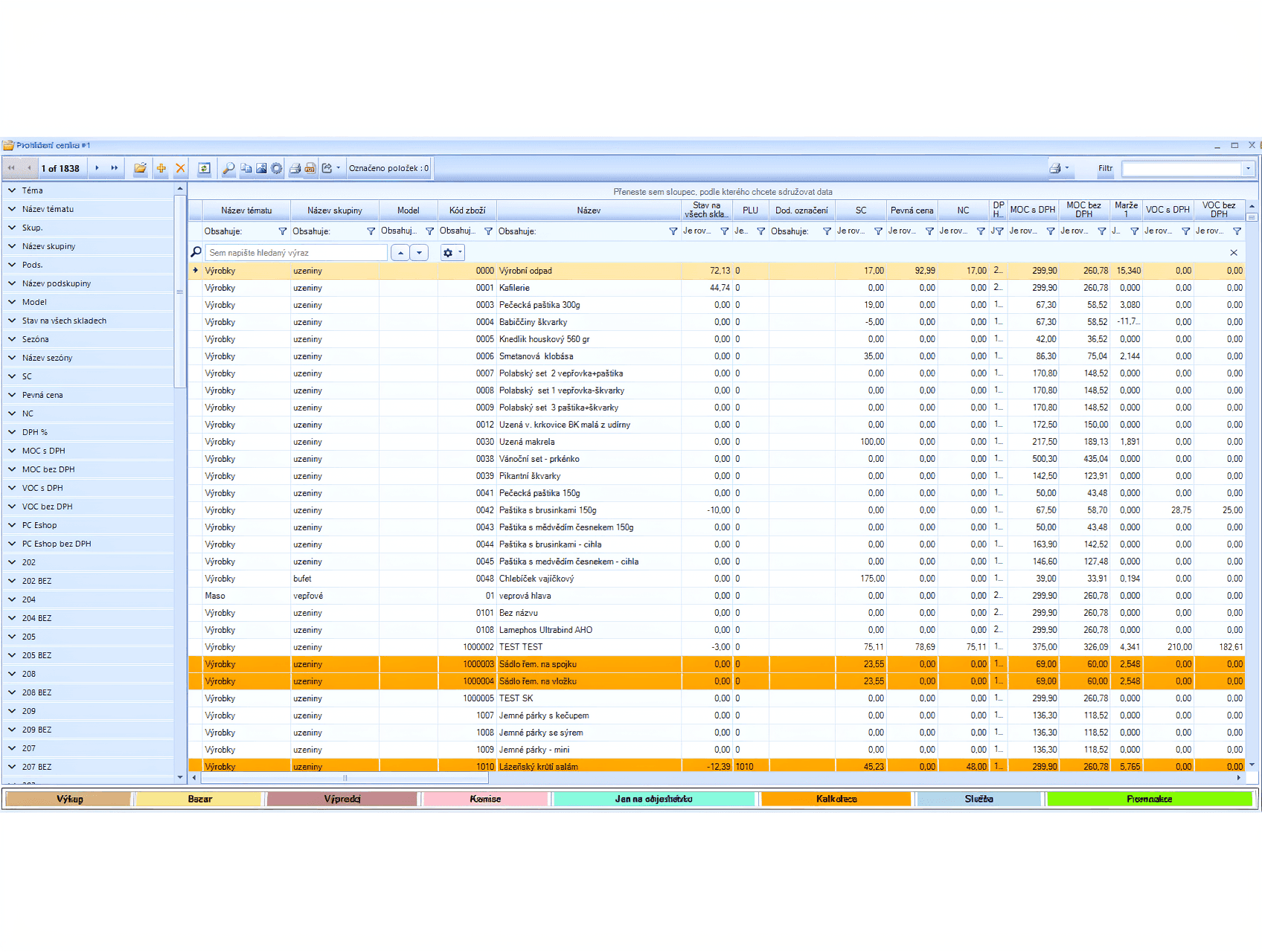The width and height of the screenshot is (1262, 952).
Task: Sort by Kód zboží column header
Action: pyautogui.click(x=467, y=210)
